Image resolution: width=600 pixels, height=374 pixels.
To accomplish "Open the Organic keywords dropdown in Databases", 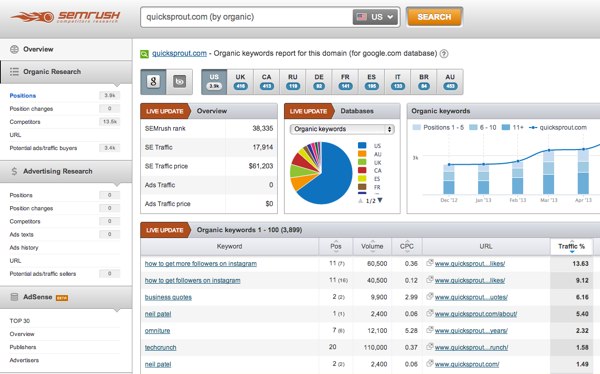I will coord(342,129).
